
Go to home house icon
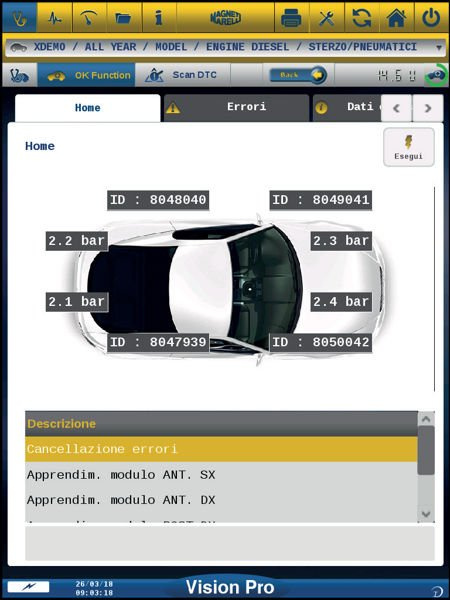(x=397, y=18)
